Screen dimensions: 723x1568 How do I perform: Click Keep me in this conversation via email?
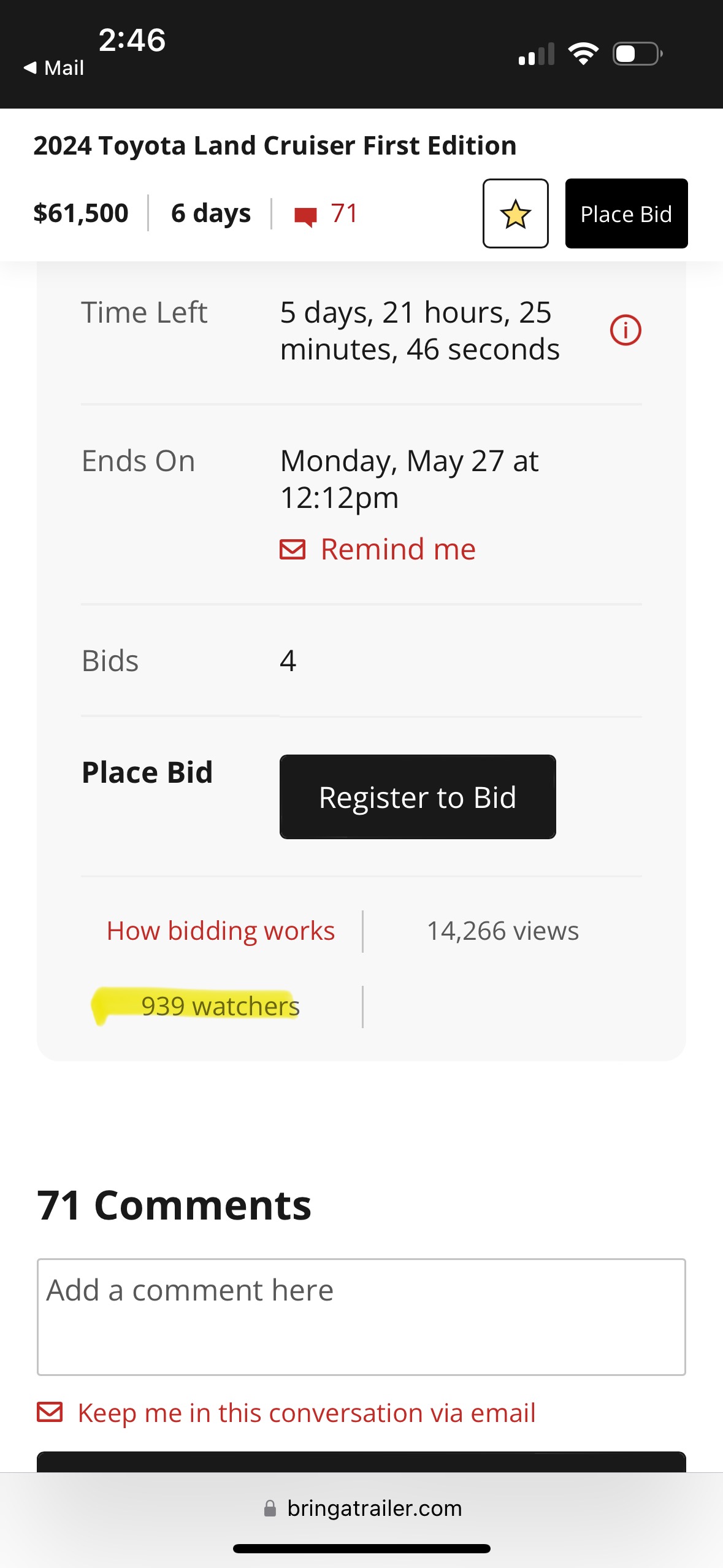click(307, 1413)
